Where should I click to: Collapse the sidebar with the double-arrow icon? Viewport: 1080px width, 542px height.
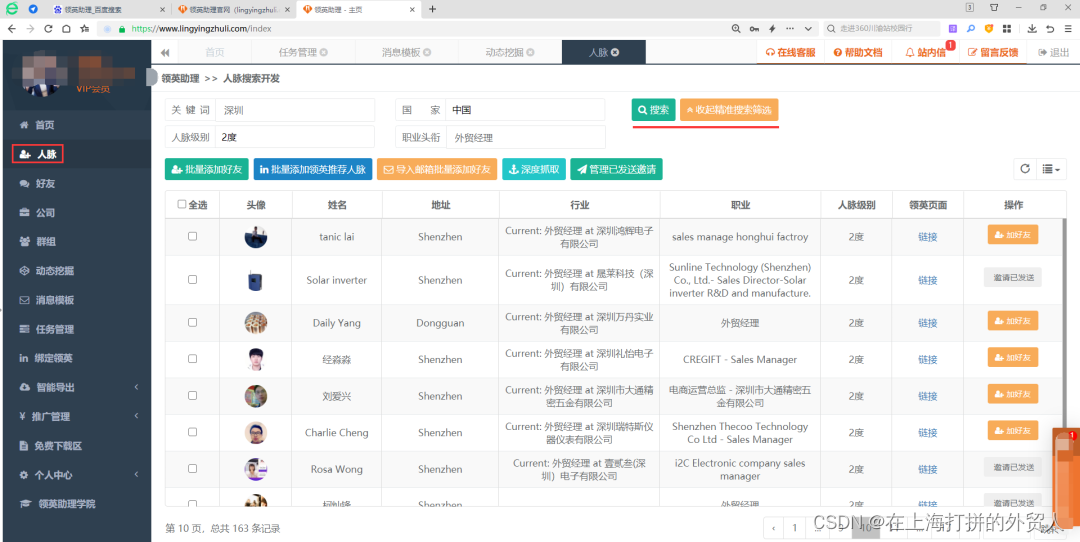(x=165, y=52)
